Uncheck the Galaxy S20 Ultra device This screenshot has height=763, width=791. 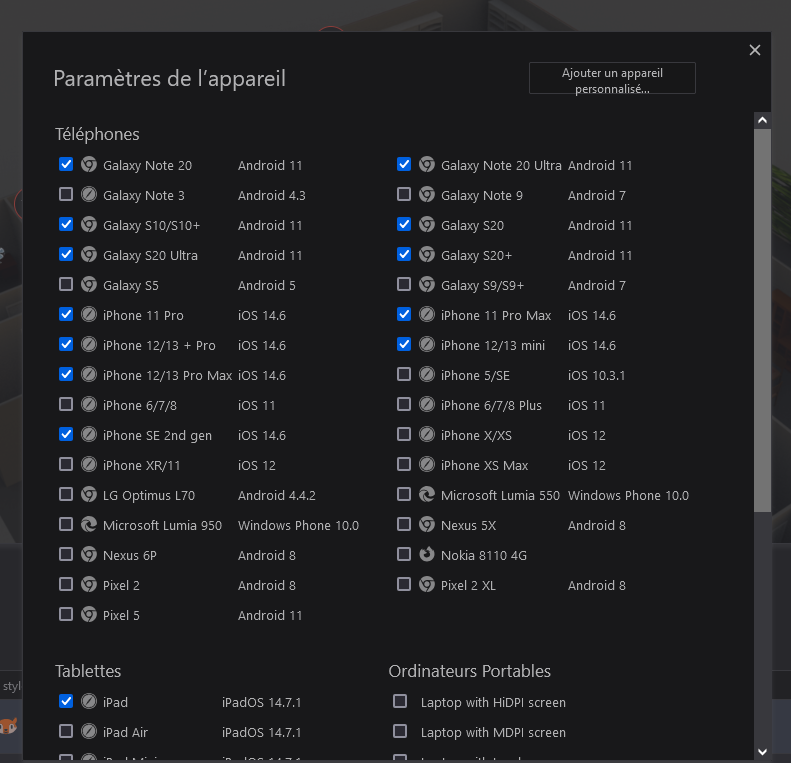tap(66, 255)
